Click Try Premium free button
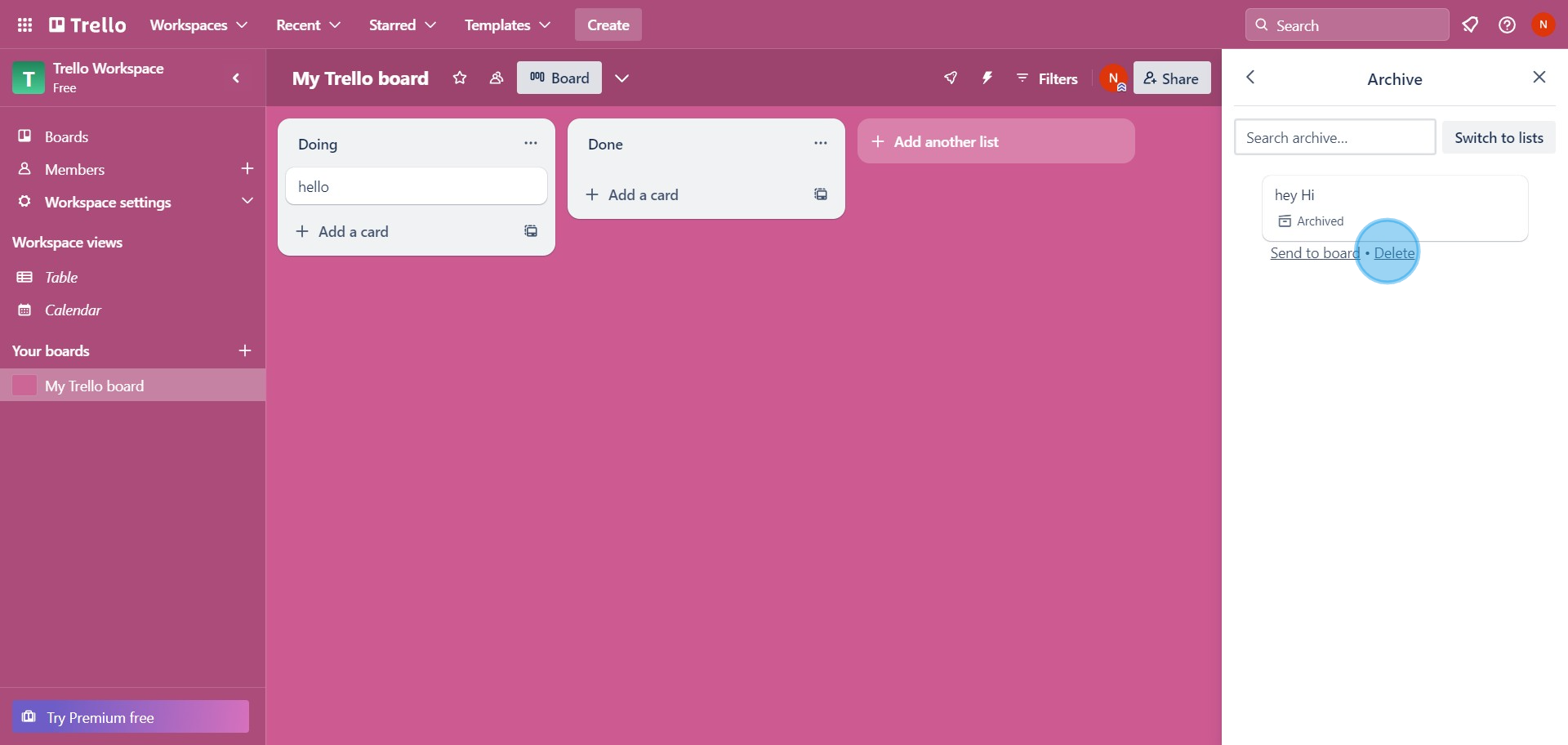 [131, 716]
